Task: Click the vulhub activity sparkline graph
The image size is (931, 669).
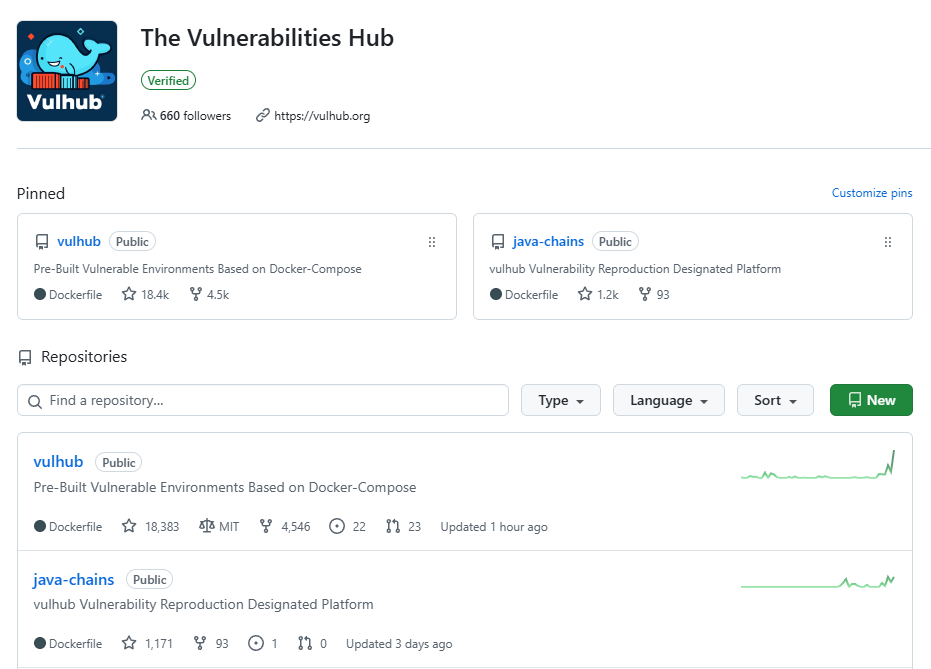Action: 818,464
